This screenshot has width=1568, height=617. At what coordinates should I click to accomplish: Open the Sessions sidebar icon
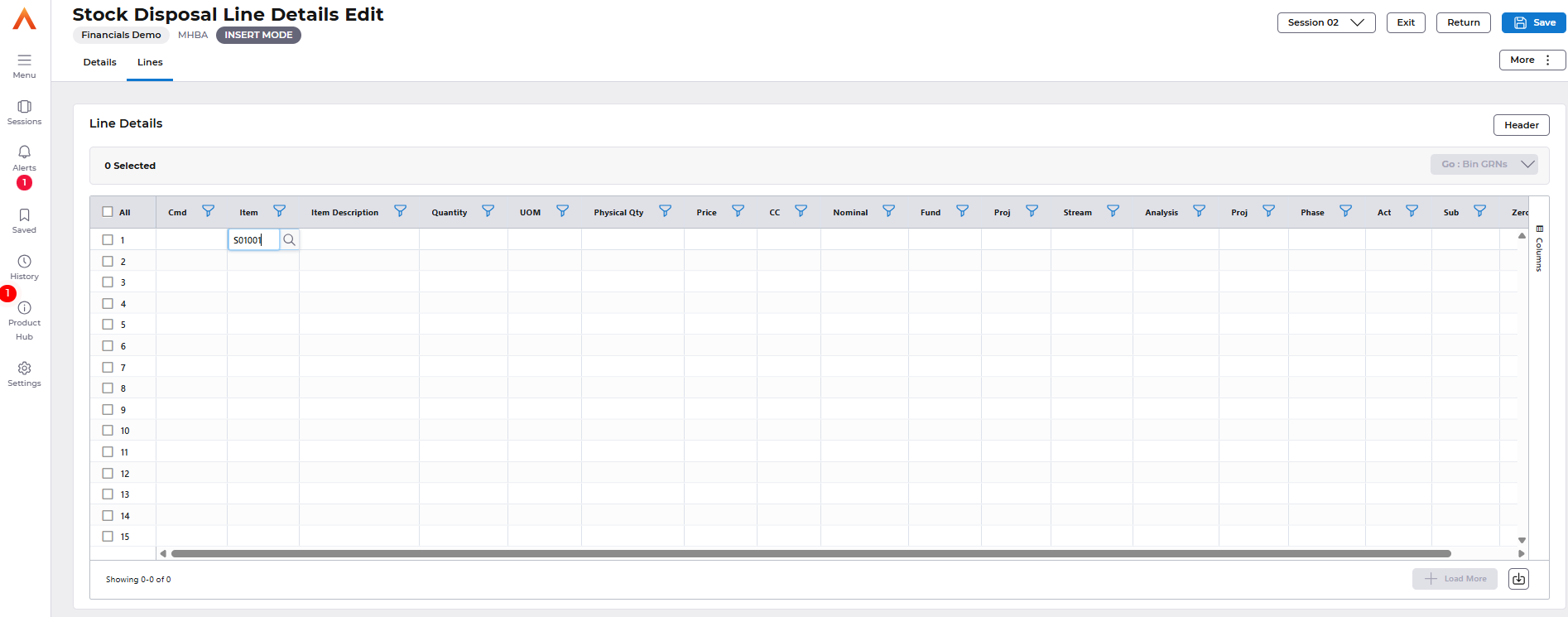25,106
